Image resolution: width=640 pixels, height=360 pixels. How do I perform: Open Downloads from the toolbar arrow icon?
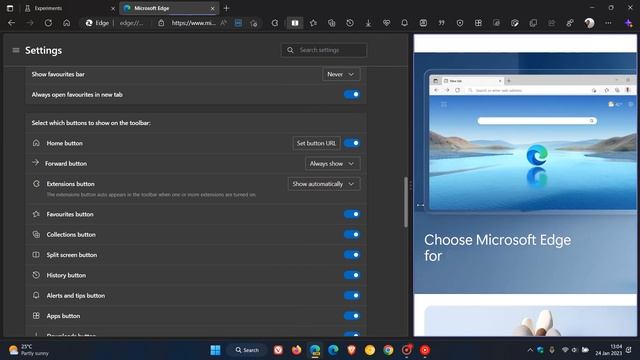368,23
